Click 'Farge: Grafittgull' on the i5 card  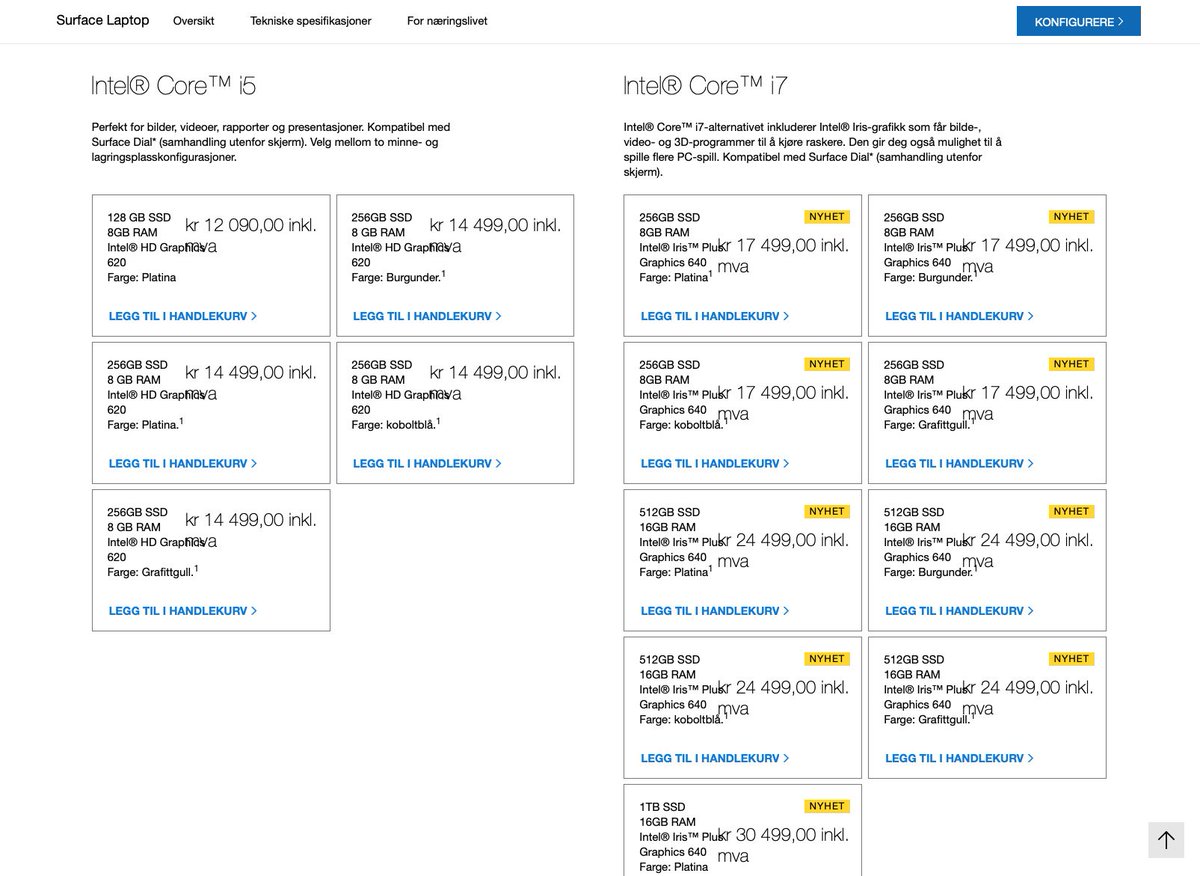[153, 571]
